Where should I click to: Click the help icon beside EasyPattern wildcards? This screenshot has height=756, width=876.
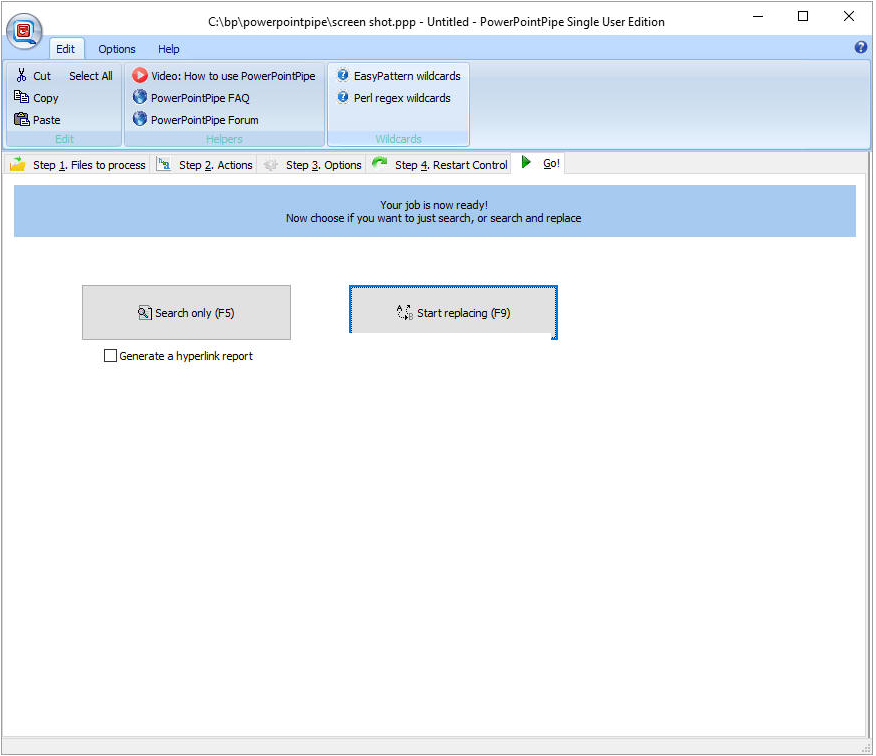[342, 75]
